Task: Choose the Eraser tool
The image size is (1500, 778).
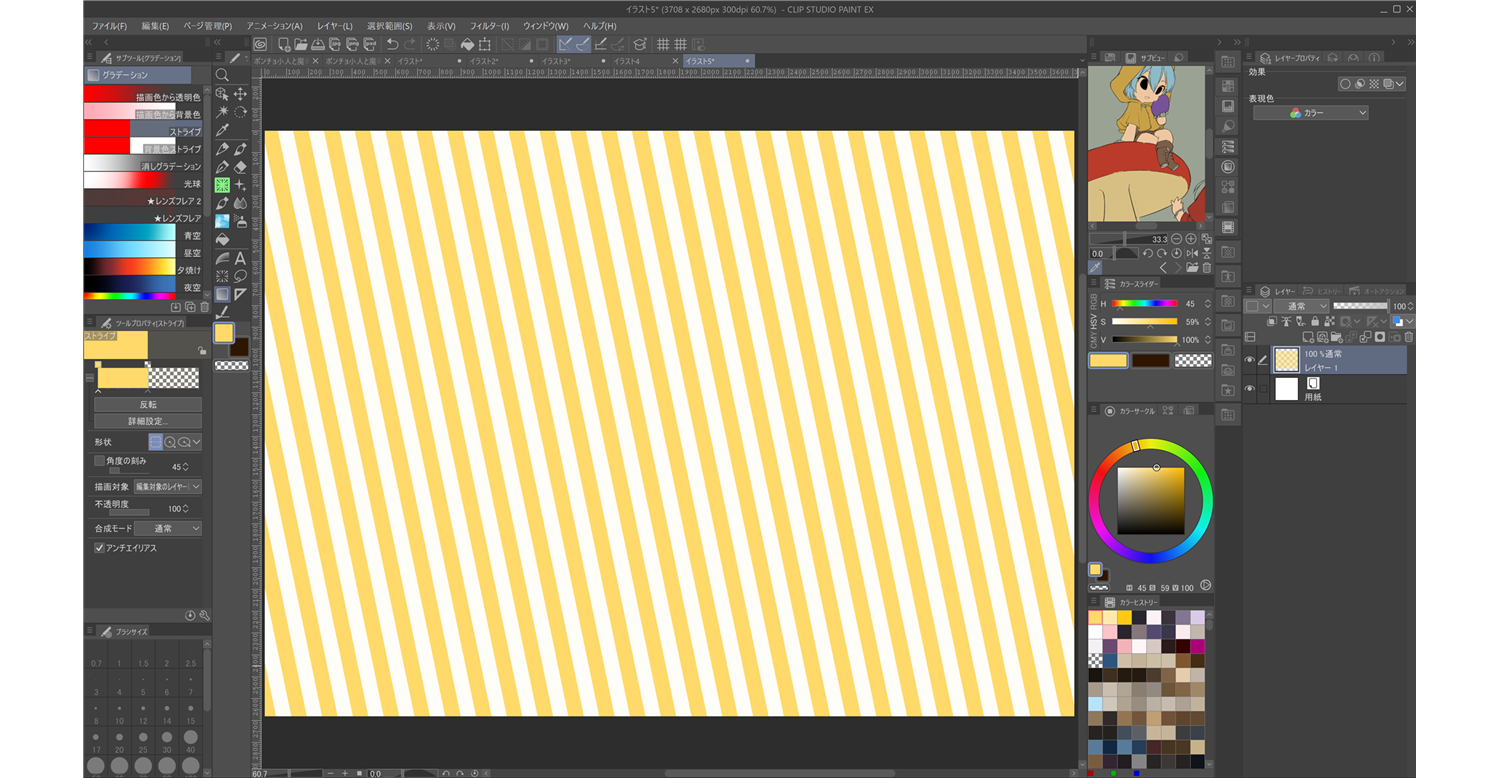Action: 240,167
